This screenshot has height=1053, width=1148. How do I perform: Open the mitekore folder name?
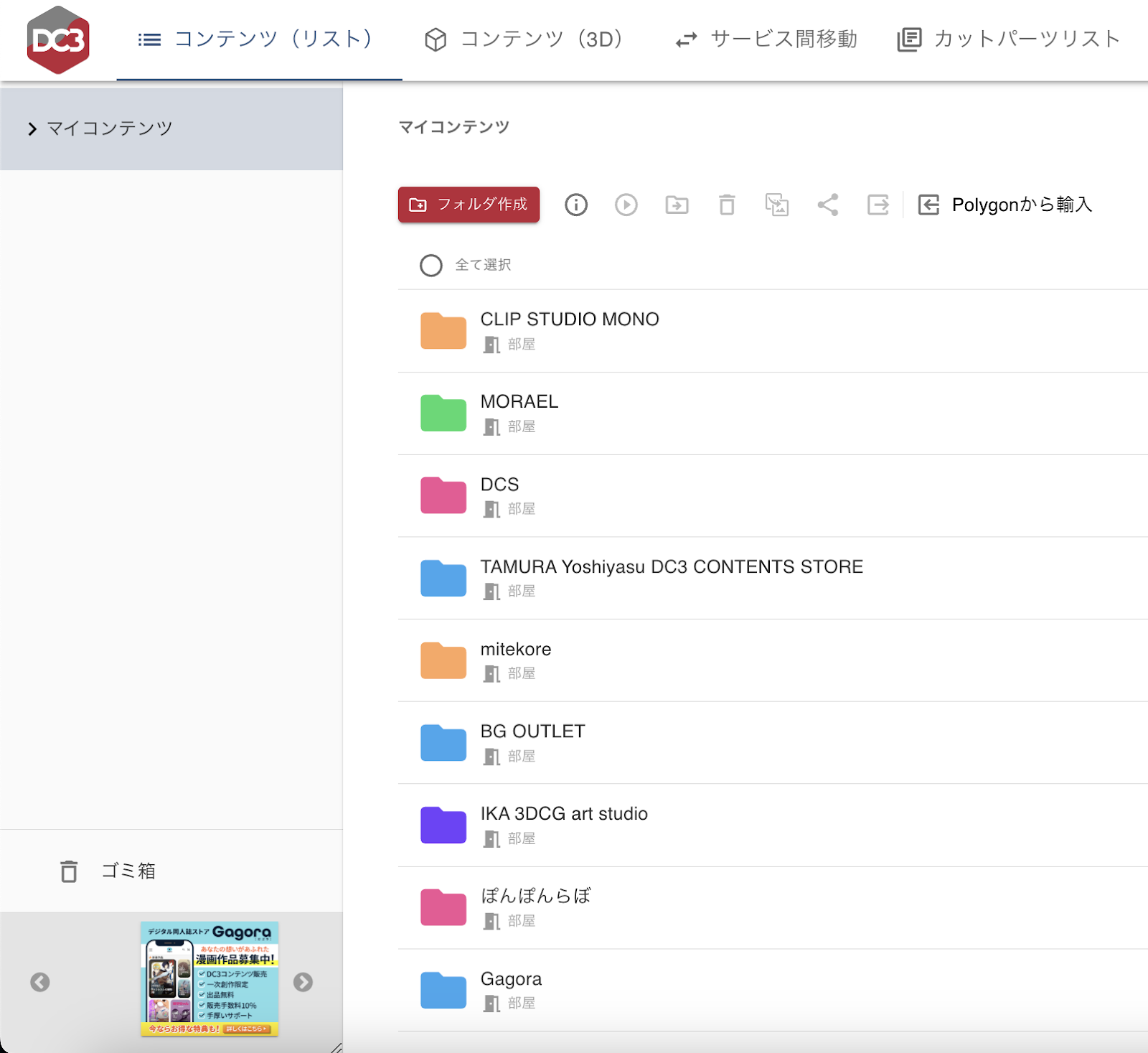coord(516,650)
